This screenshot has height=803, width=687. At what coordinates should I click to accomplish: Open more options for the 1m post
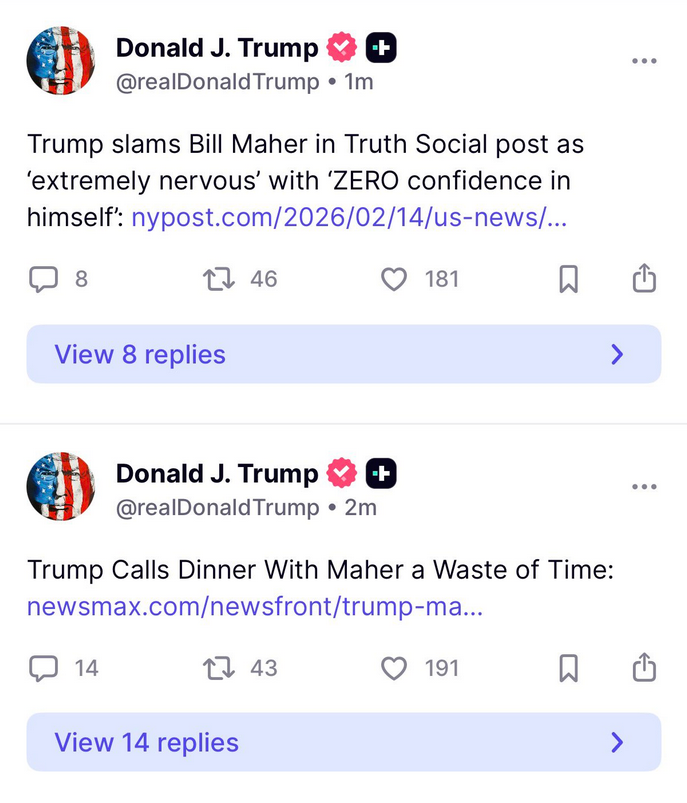coord(645,61)
